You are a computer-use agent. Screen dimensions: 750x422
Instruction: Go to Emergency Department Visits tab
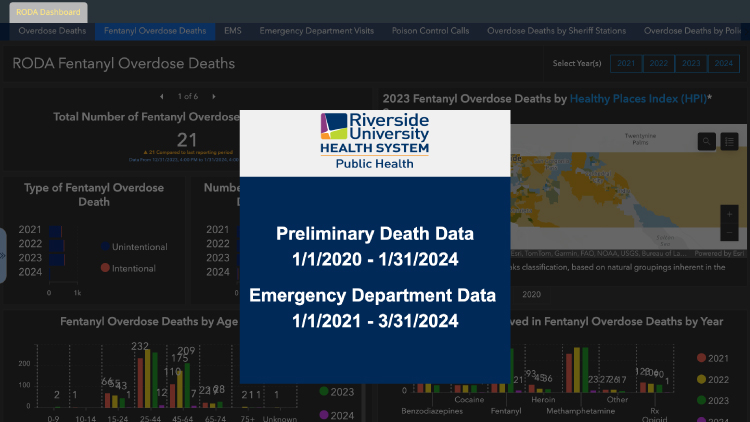tap(317, 31)
